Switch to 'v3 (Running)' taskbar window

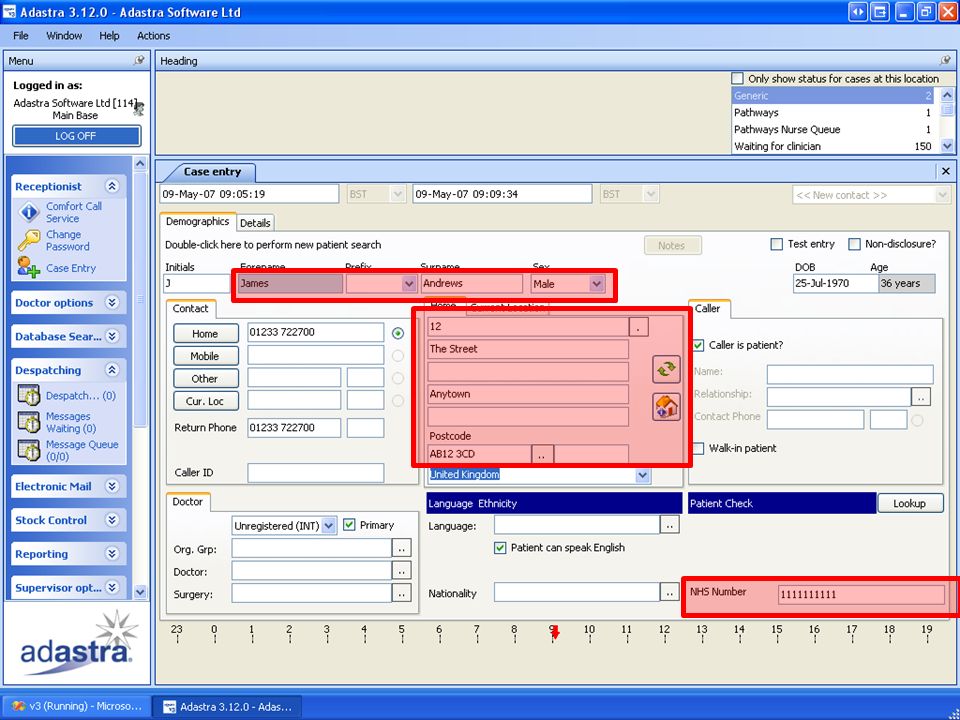click(x=77, y=707)
